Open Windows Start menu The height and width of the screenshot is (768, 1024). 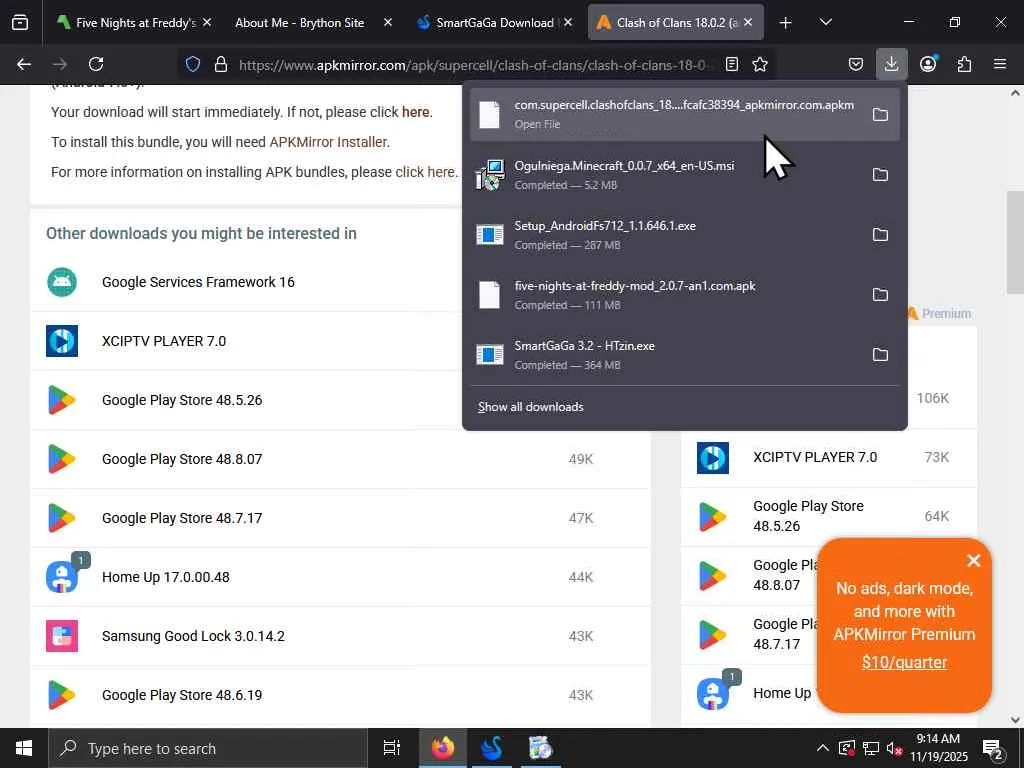24,748
